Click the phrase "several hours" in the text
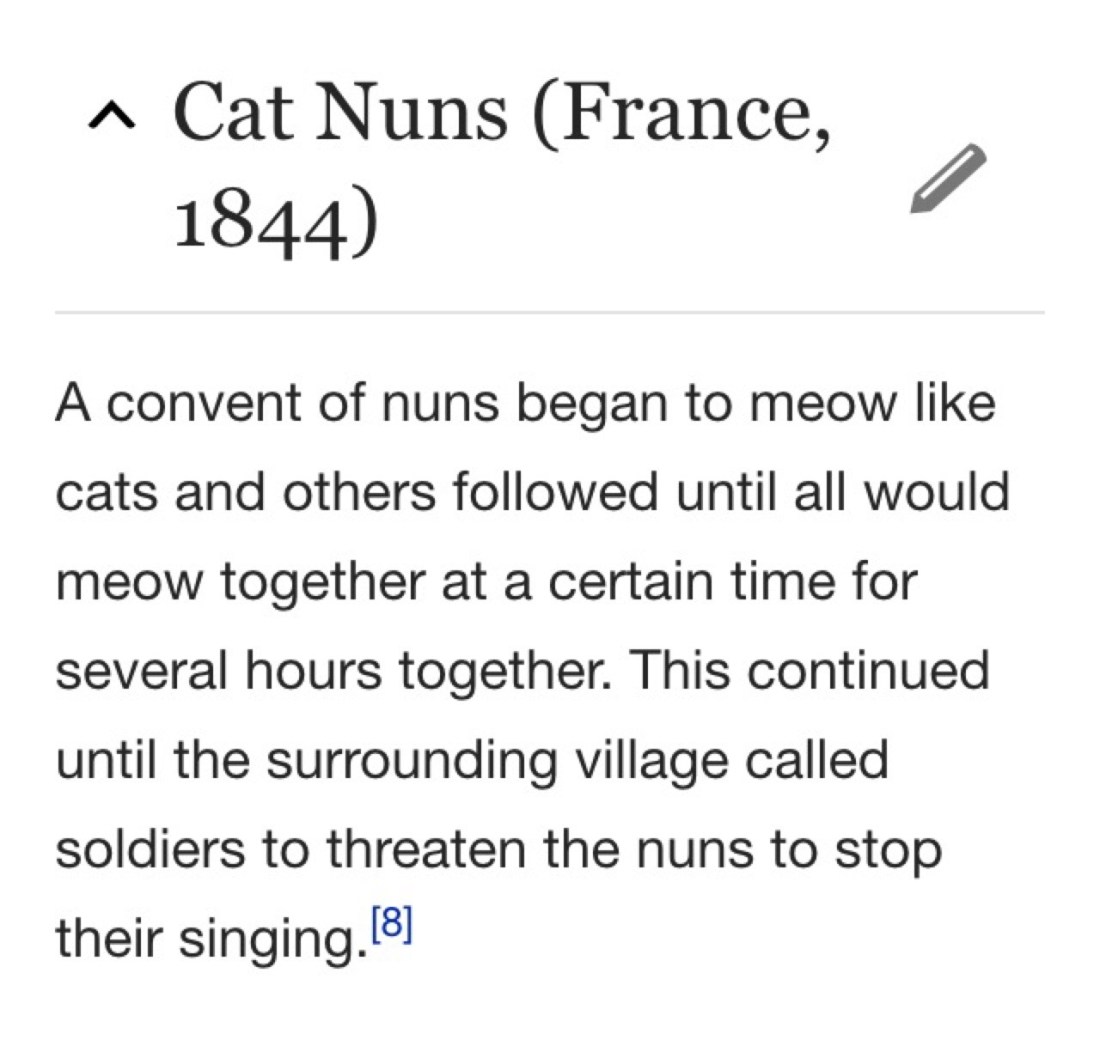This screenshot has width=1100, height=1046. 218,672
